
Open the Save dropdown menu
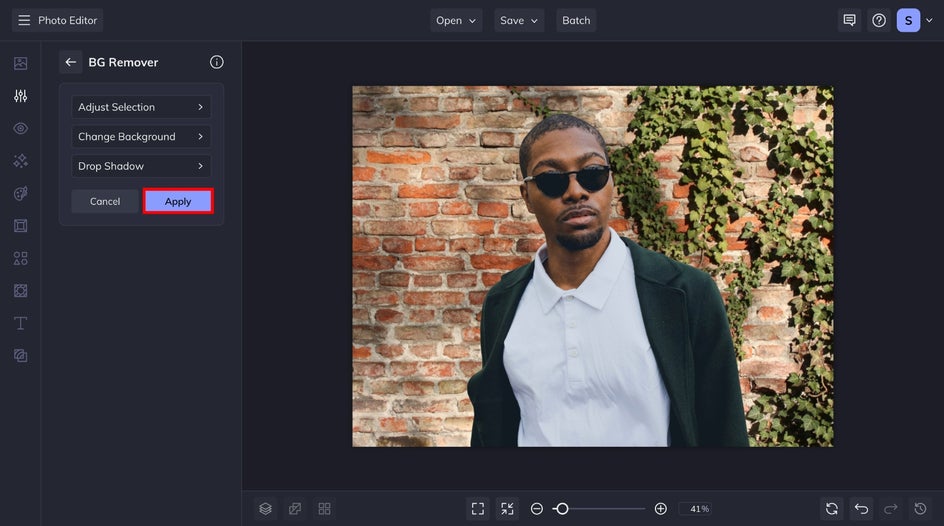[519, 20]
